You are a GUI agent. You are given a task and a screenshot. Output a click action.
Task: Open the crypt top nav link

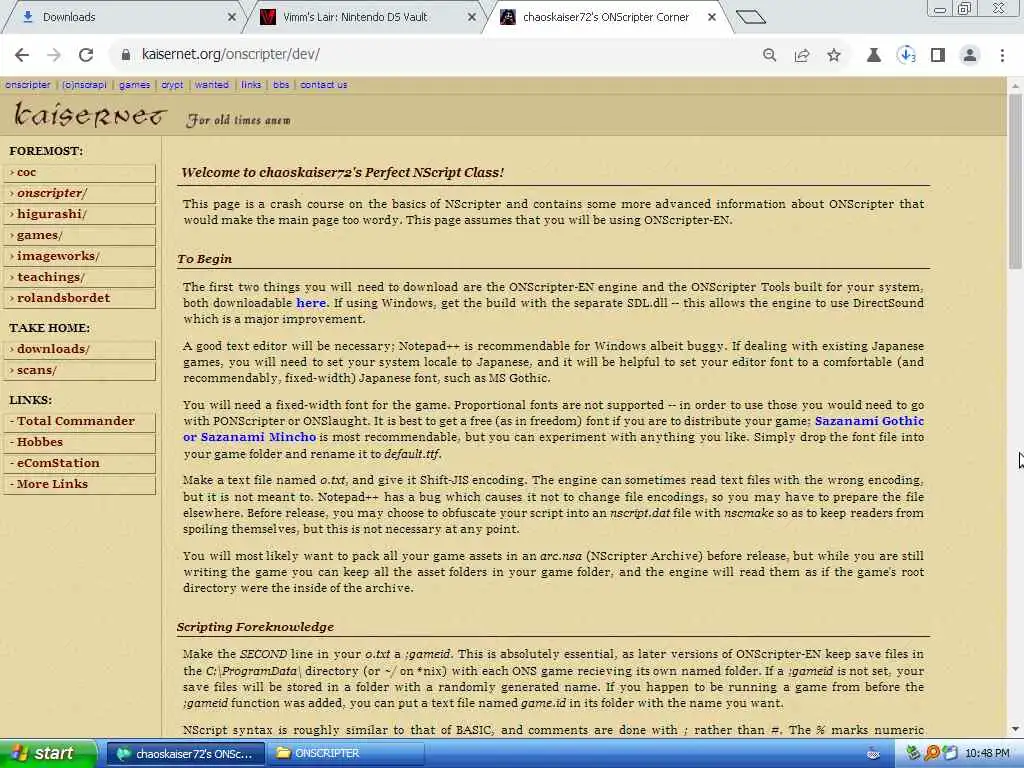(x=172, y=85)
